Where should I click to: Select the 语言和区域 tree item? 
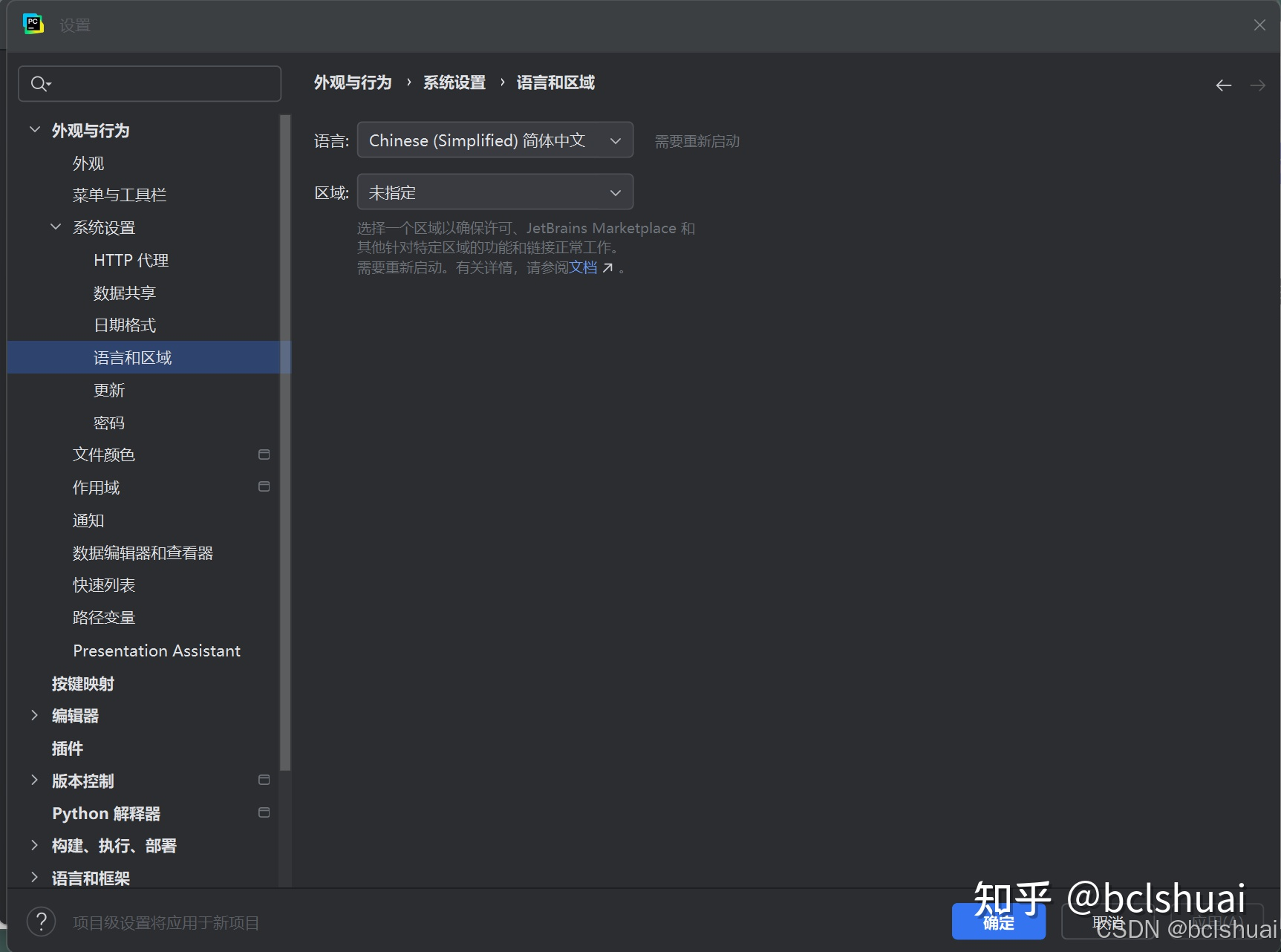tap(149, 357)
